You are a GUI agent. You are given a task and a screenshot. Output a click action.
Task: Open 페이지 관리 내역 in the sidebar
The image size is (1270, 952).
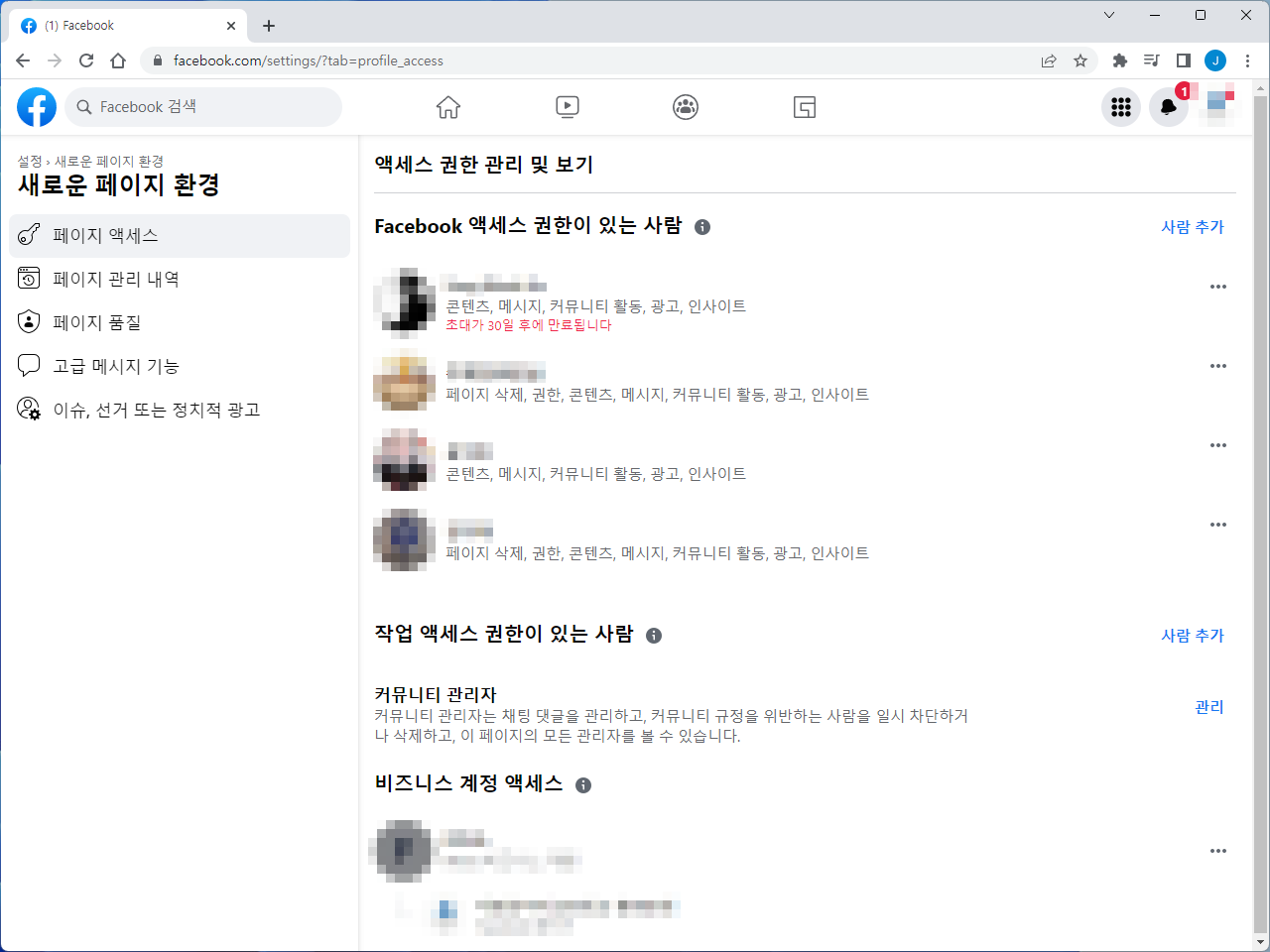[x=180, y=280]
